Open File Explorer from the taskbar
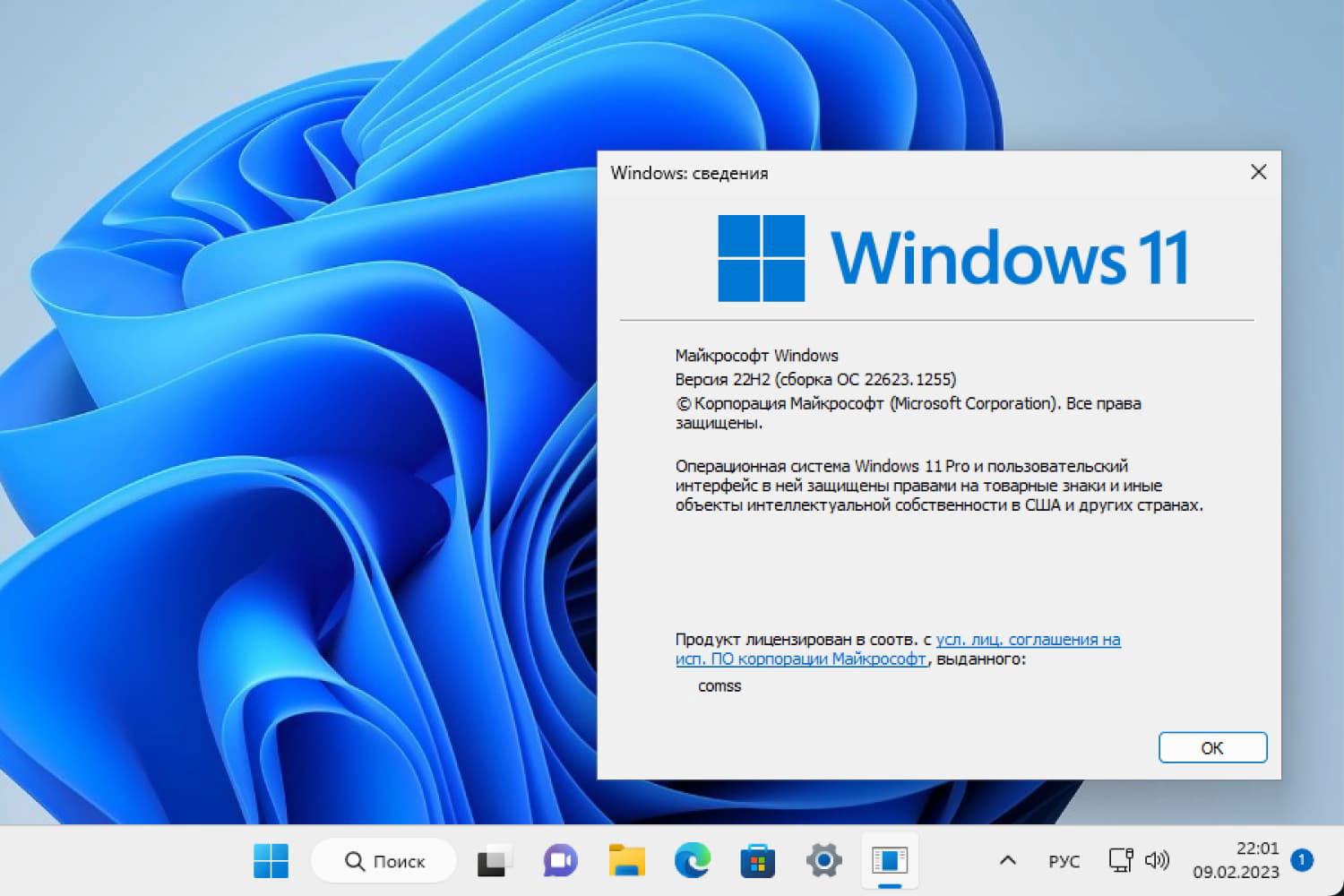This screenshot has width=1344, height=896. click(x=626, y=861)
